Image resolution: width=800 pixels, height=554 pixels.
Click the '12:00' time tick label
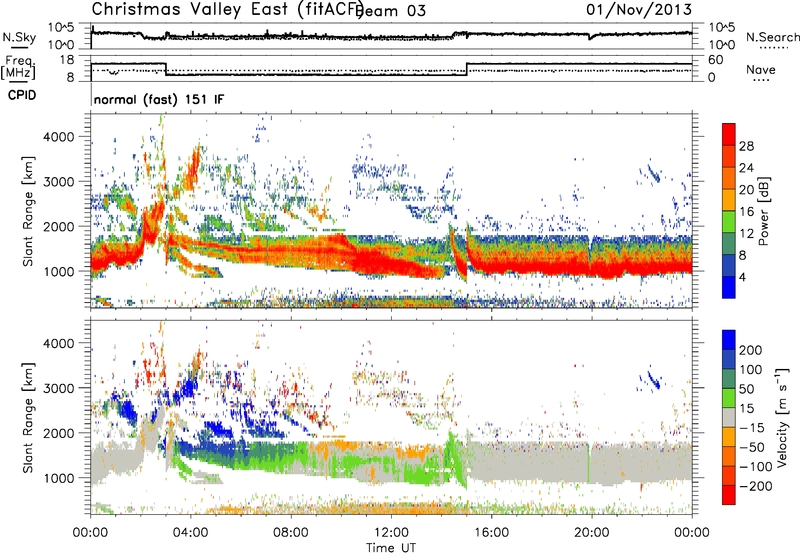click(x=391, y=533)
